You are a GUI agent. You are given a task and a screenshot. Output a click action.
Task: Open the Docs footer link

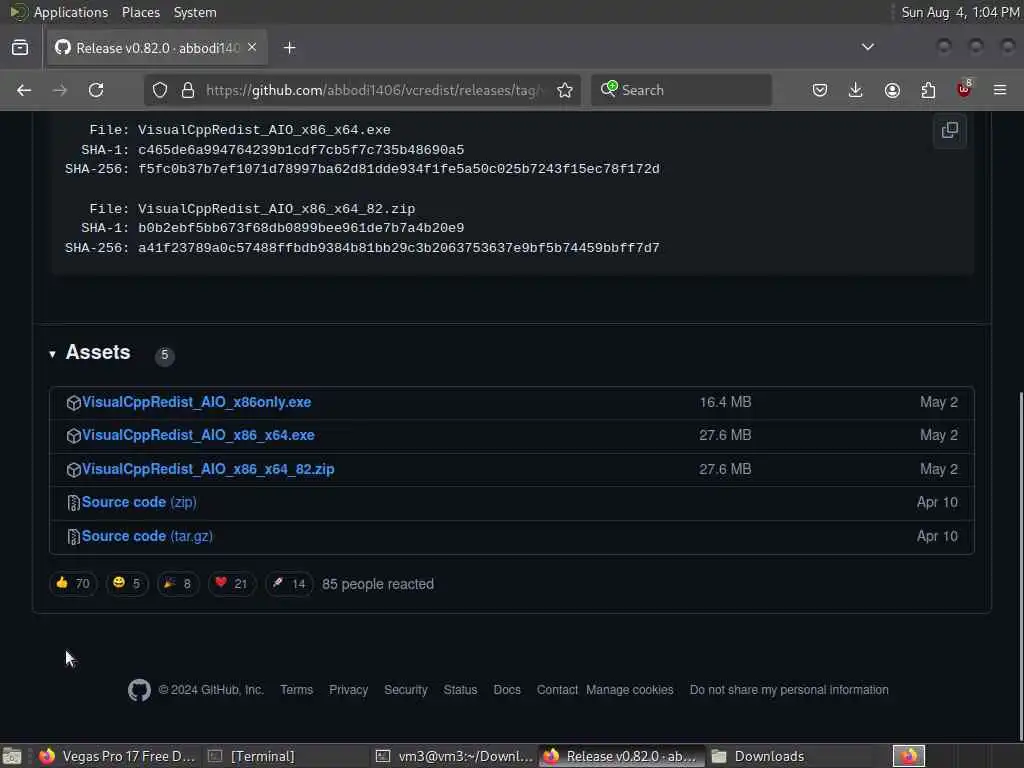click(x=507, y=690)
